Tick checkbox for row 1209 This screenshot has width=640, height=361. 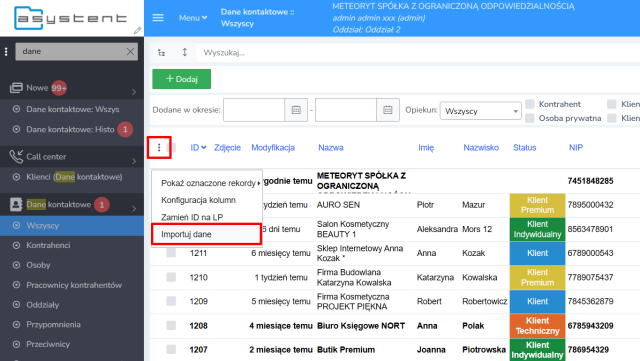tap(171, 301)
